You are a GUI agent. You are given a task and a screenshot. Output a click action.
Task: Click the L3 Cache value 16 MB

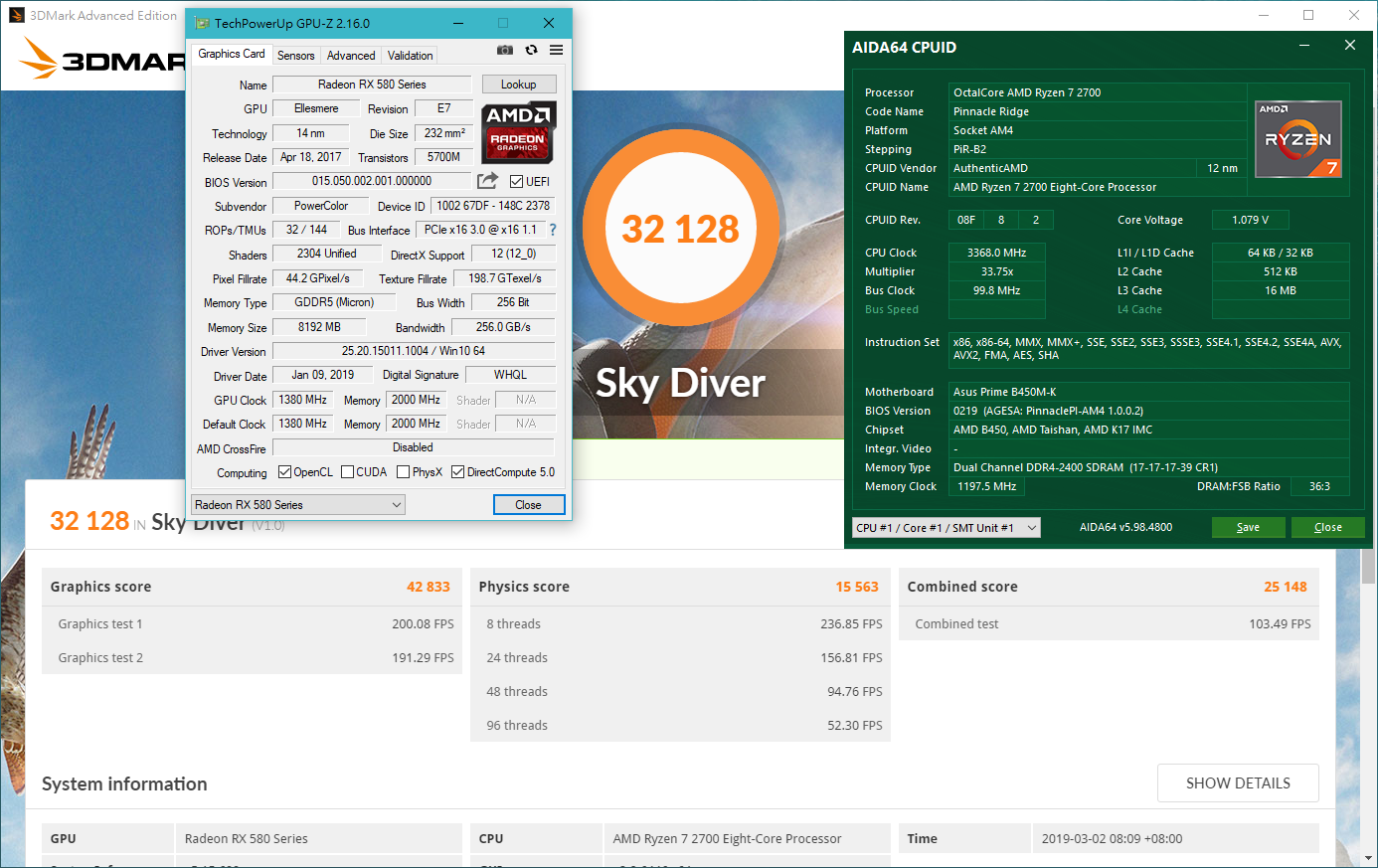tap(1281, 290)
